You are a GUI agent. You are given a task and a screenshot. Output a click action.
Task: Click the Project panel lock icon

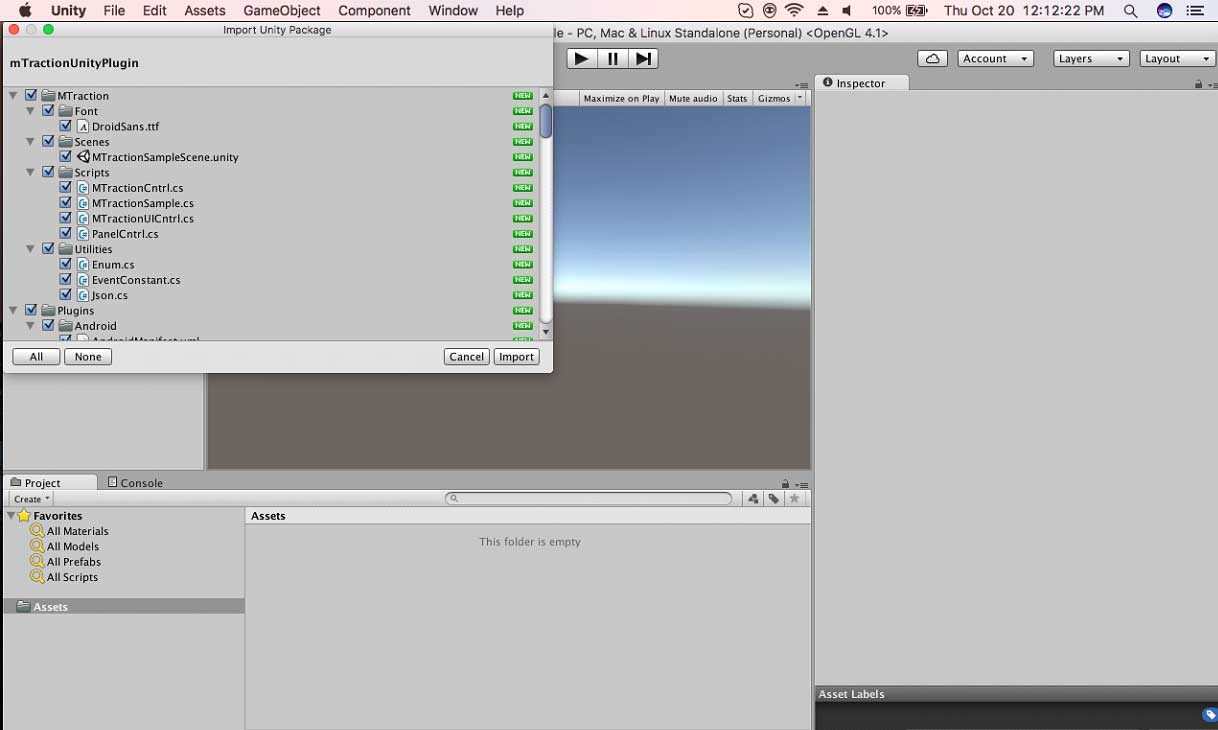[x=785, y=483]
